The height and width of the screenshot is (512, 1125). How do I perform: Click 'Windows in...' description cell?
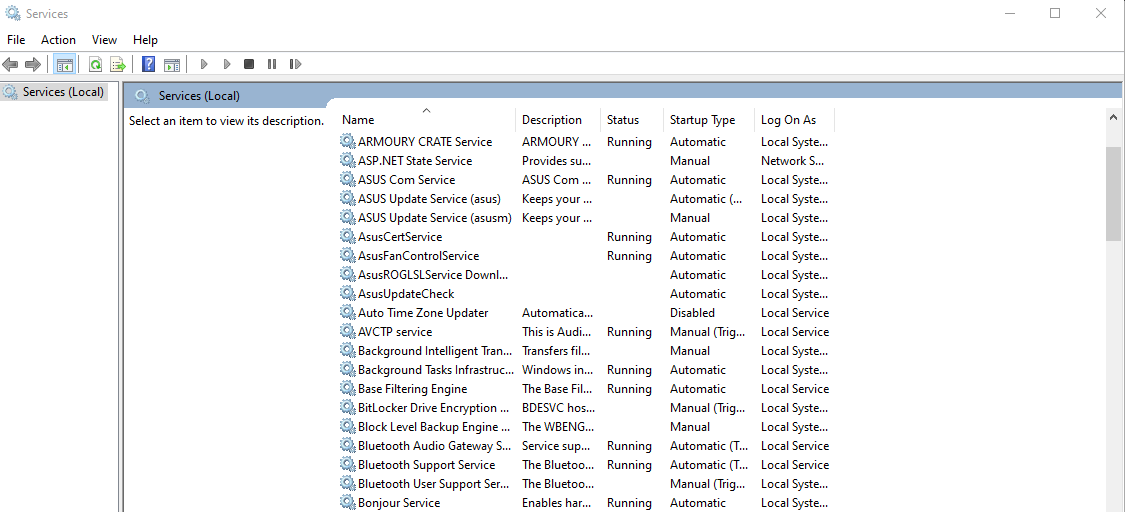[557, 370]
